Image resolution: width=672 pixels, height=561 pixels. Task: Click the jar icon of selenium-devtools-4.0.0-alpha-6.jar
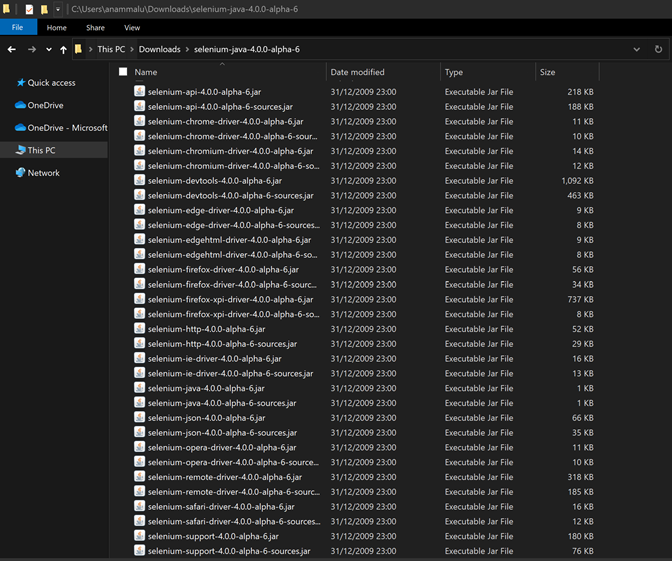[139, 180]
